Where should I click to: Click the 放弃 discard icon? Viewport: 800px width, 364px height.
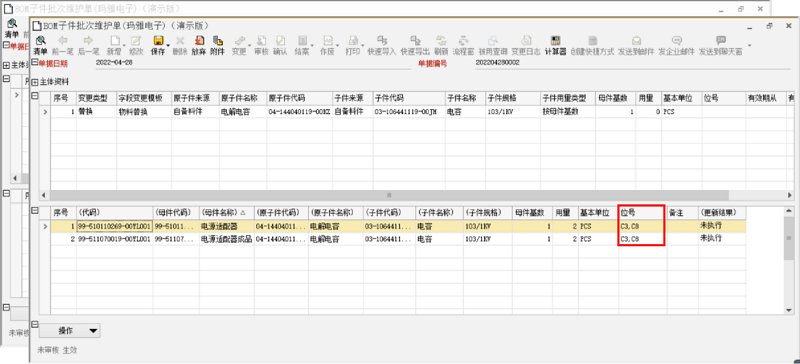point(198,45)
